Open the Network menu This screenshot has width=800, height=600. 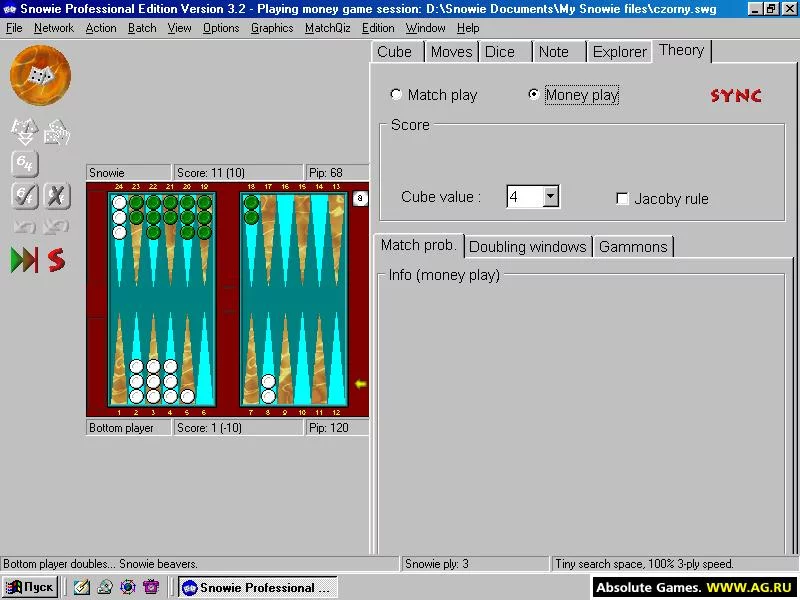[54, 28]
